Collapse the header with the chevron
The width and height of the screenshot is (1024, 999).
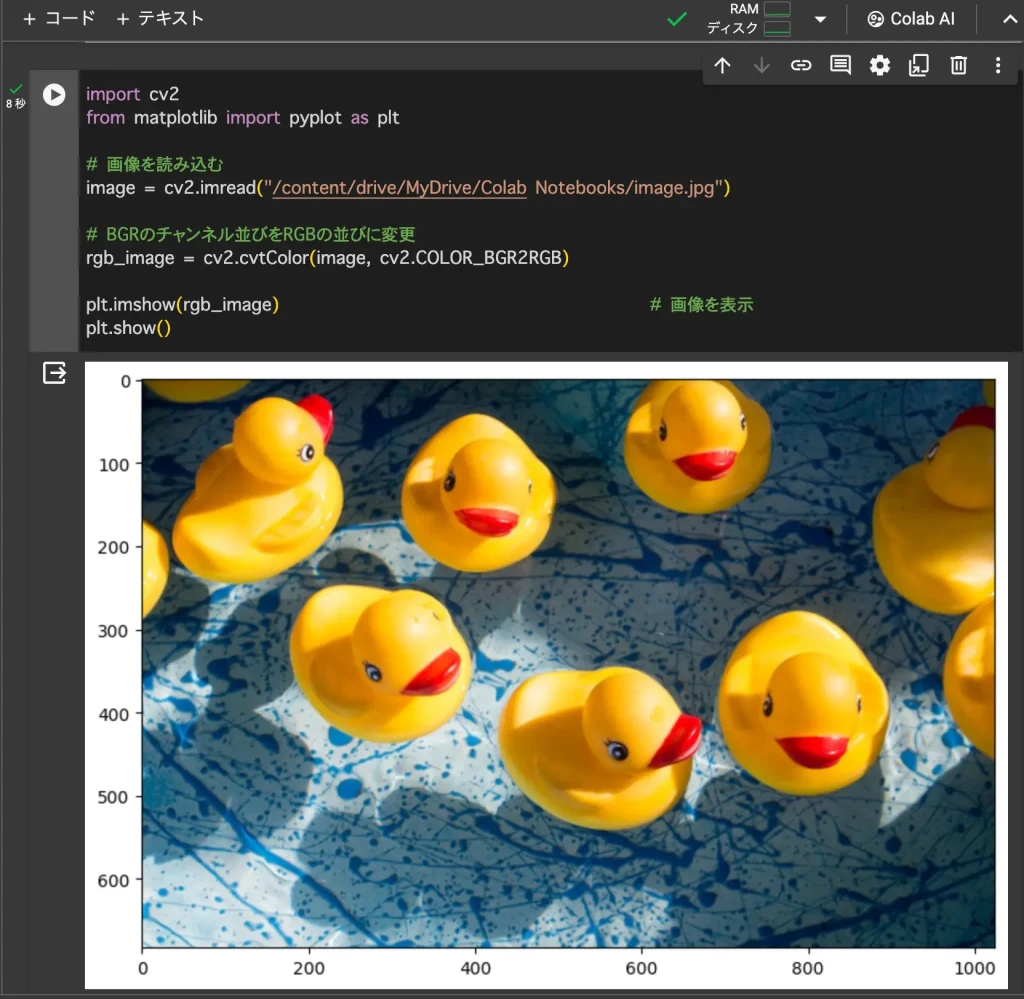(1008, 18)
